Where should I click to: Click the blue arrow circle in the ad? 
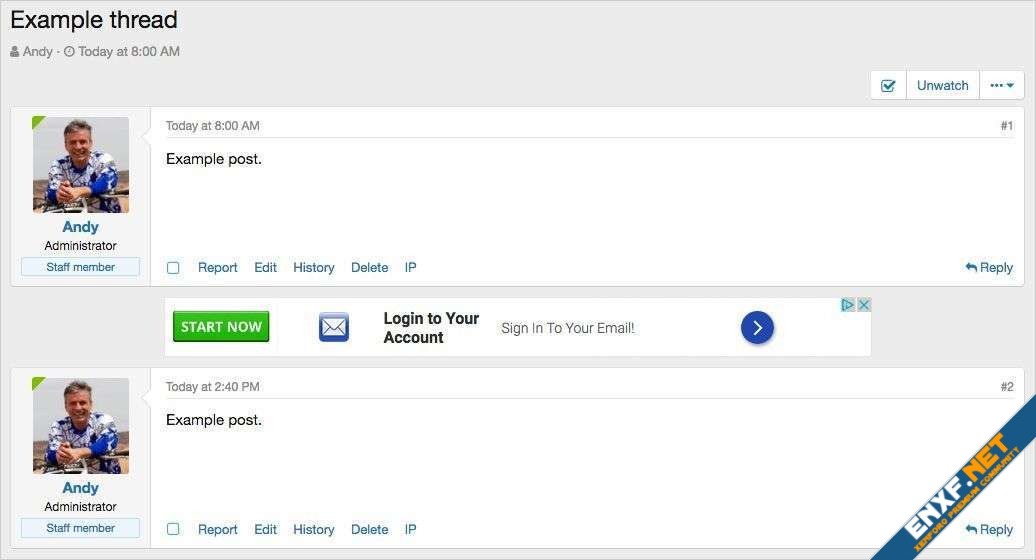click(757, 327)
